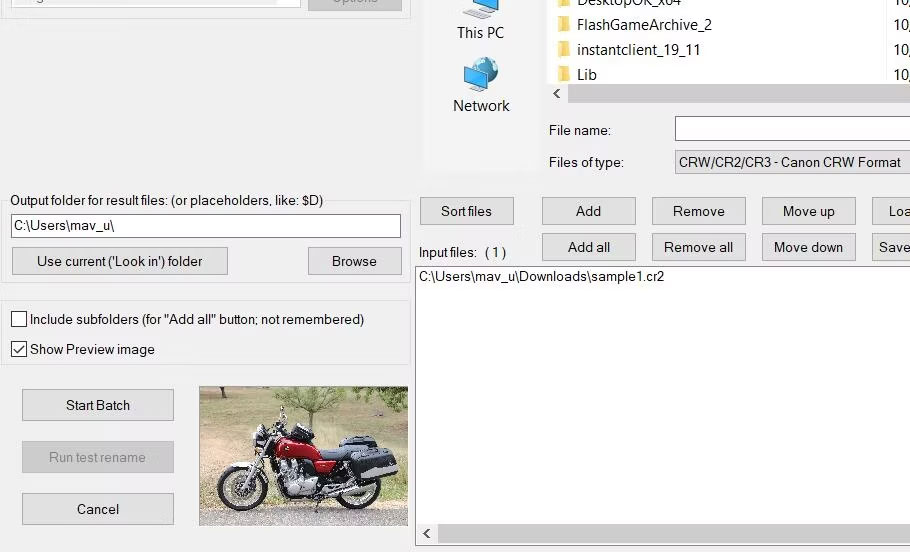Click the motorcycle preview image

point(303,456)
